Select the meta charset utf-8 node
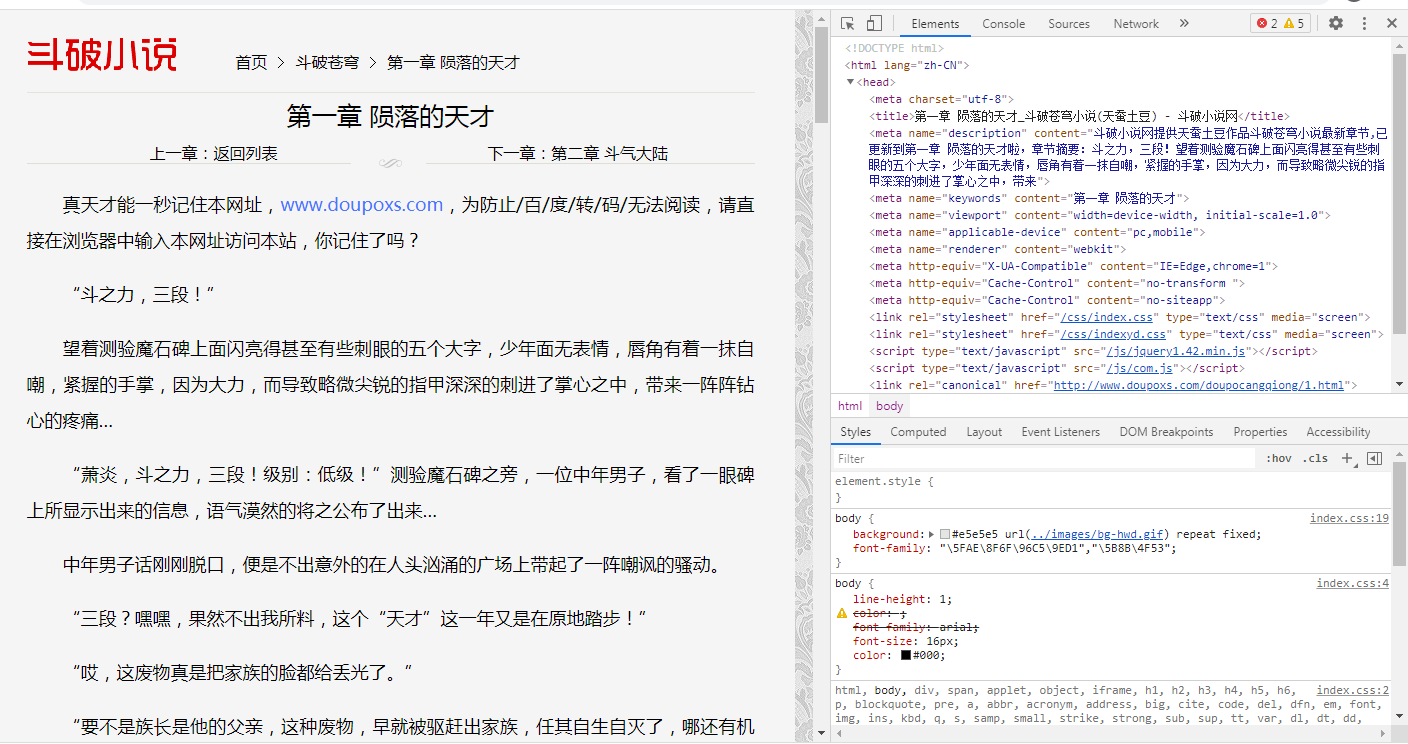This screenshot has width=1408, height=744. pyautogui.click(x=943, y=99)
